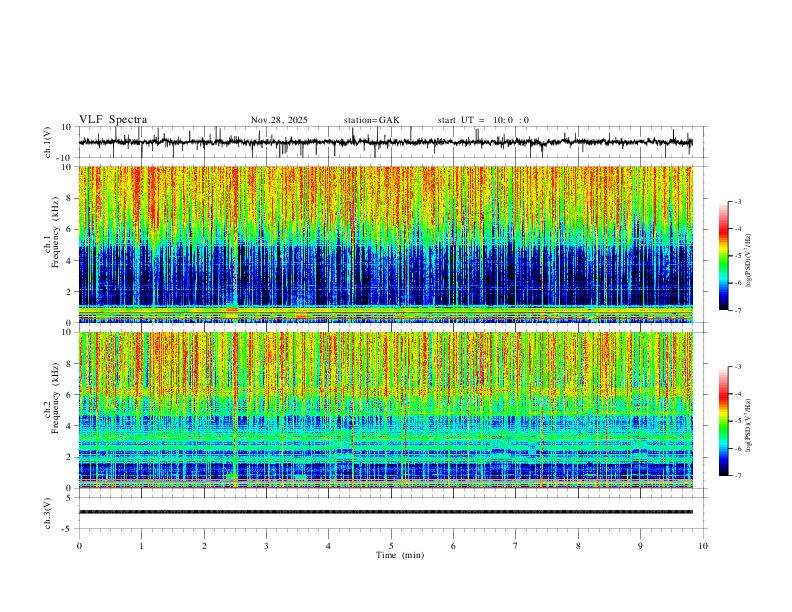Click the "8" kHz tick on the ch.1 spectrogram axis
Image resolution: width=792 pixels, height=612 pixels.
click(70, 198)
